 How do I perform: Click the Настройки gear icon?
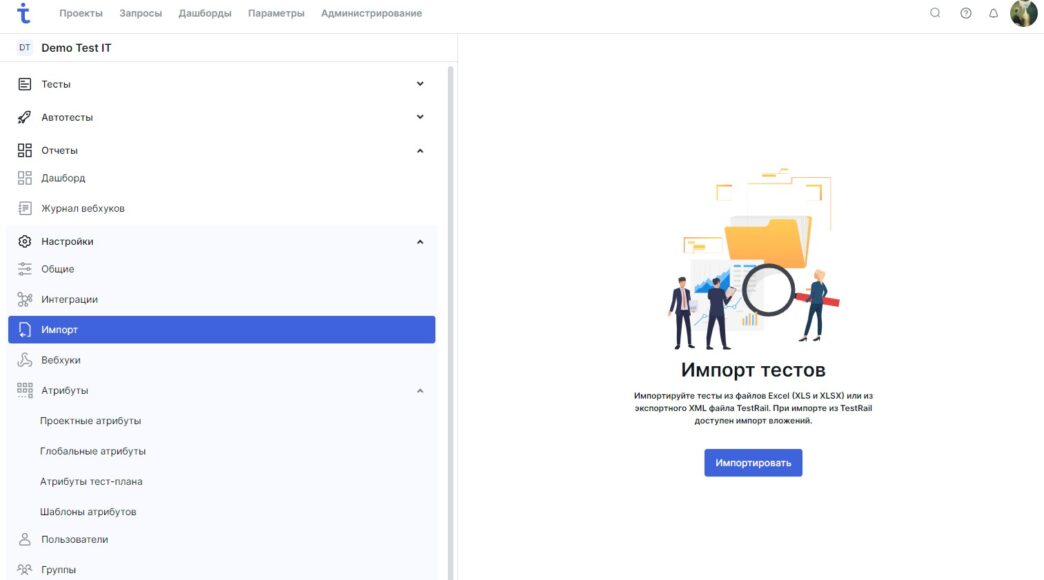click(25, 241)
